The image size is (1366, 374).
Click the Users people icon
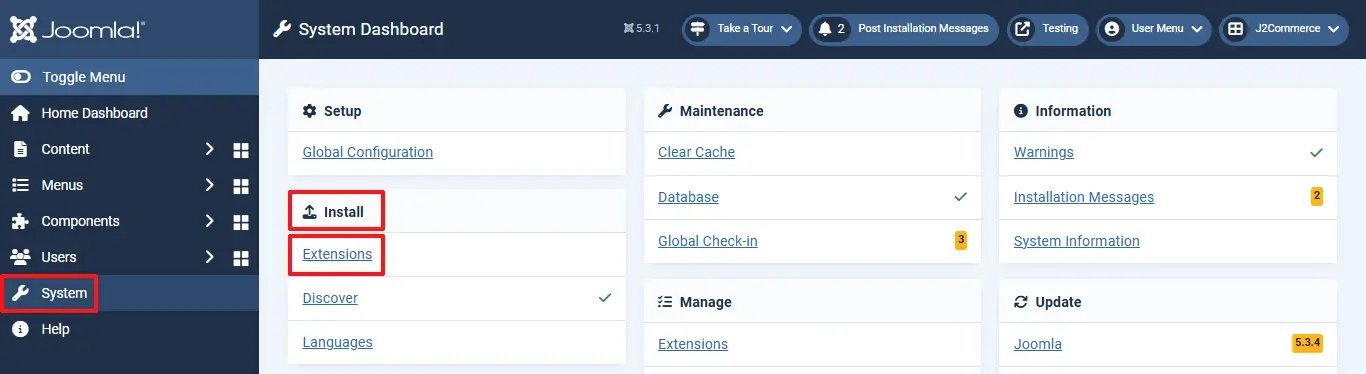(20, 257)
